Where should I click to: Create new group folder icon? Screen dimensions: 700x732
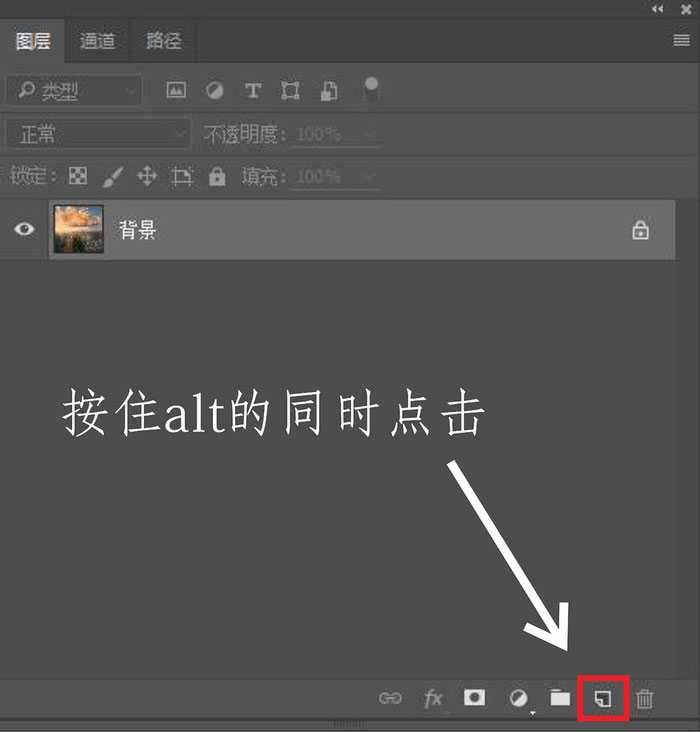coord(560,698)
